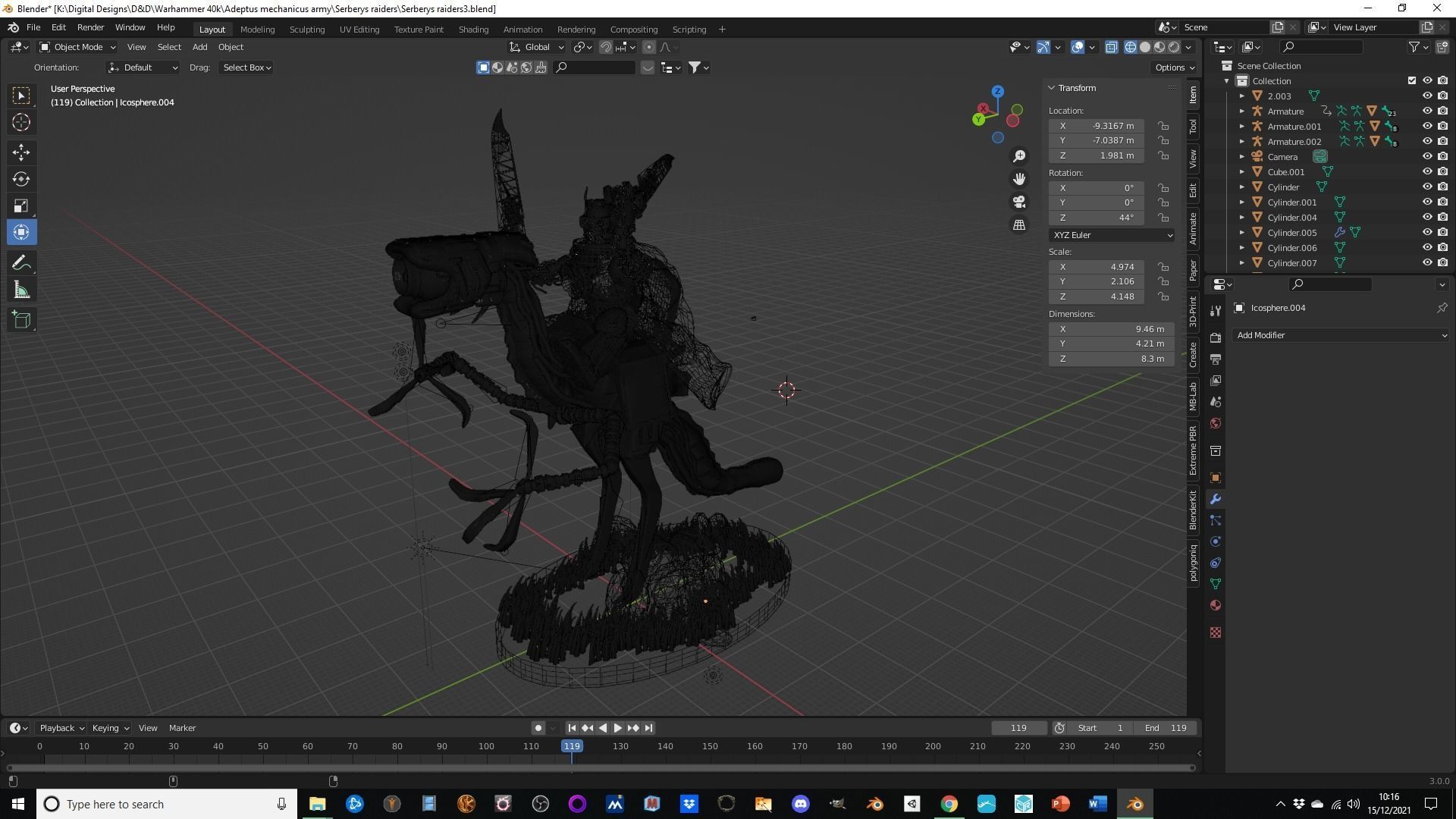Screen dimensions: 1456x819
Task: Open the Options dropdown in viewport header
Action: coord(1175,67)
